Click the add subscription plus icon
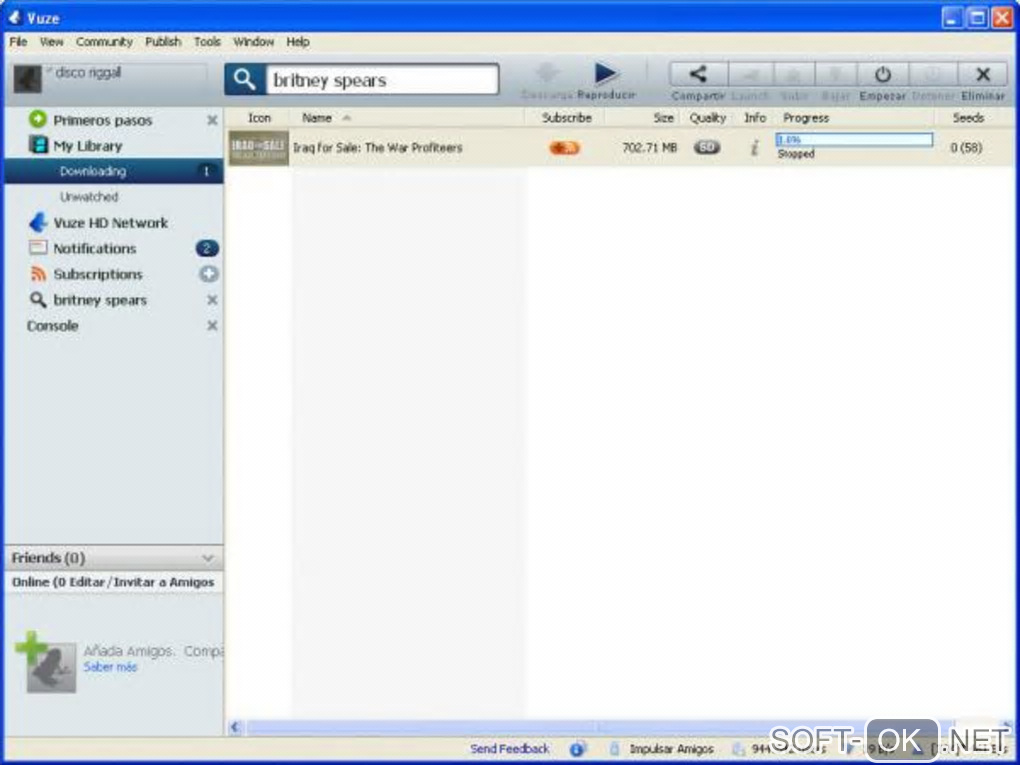This screenshot has width=1020, height=765. [208, 274]
